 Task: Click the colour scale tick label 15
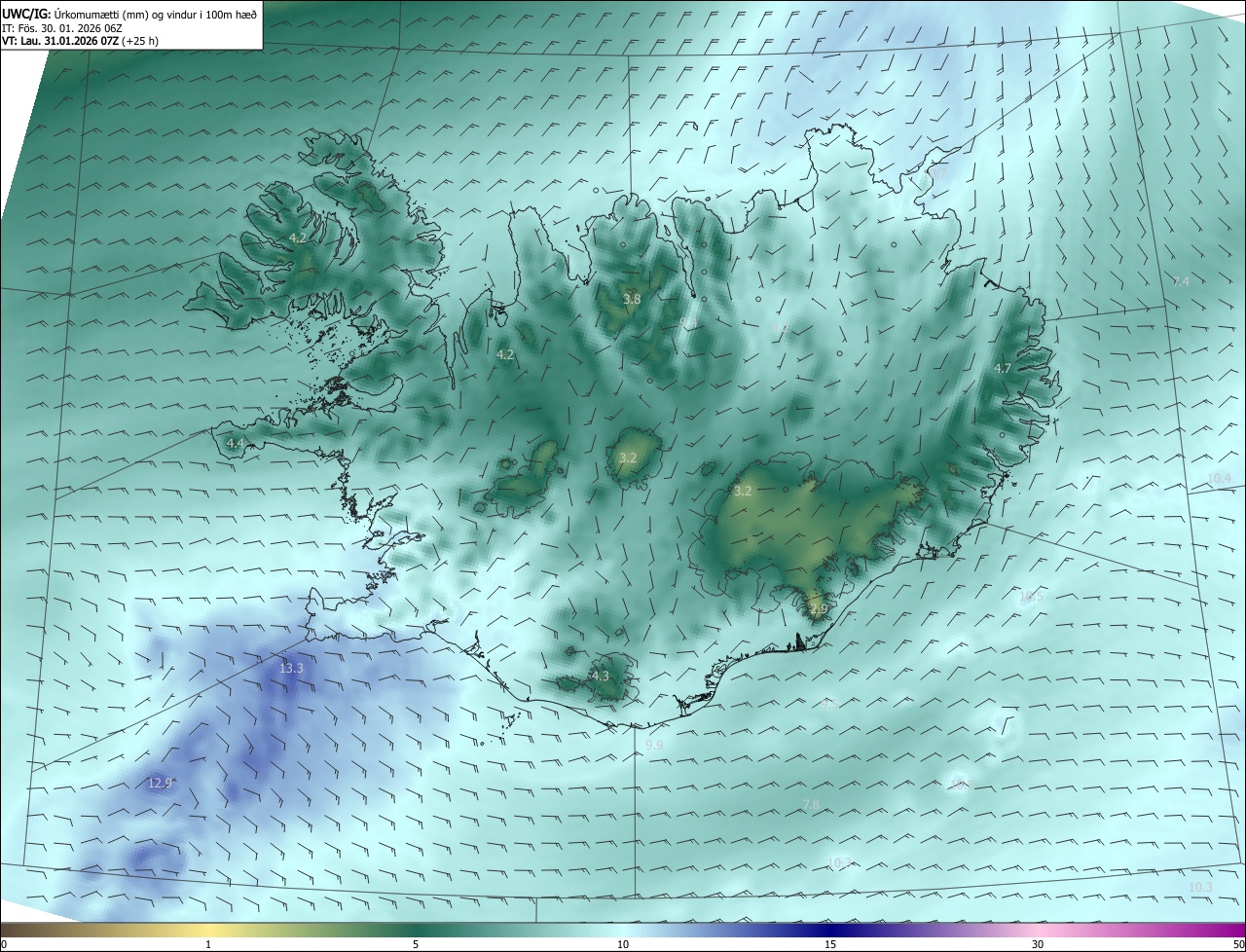click(x=830, y=944)
